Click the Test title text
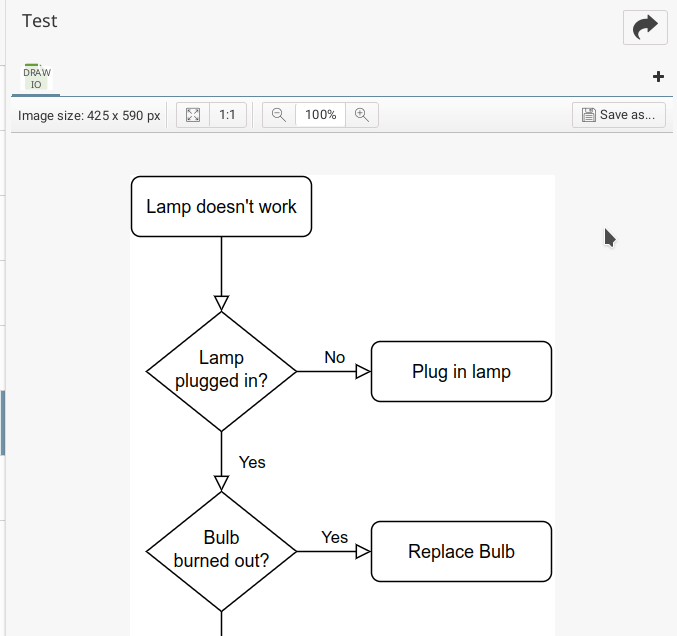 point(40,21)
